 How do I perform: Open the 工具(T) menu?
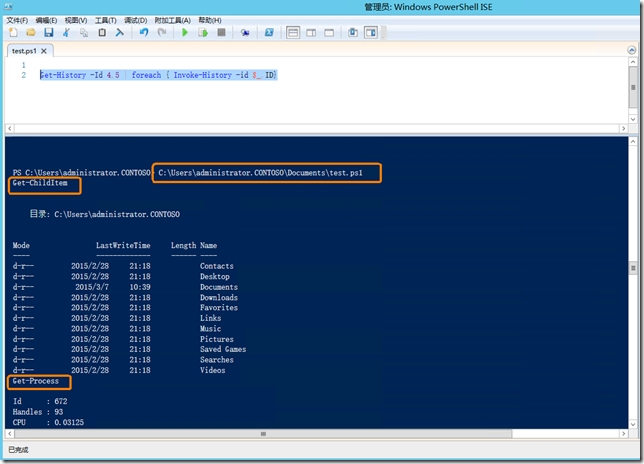106,20
